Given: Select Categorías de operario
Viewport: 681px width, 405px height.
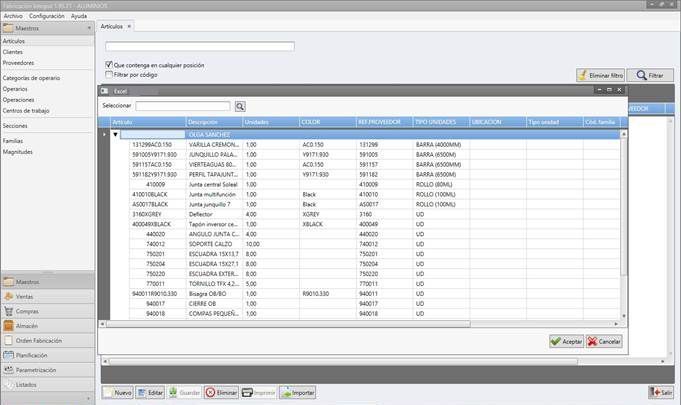Looking at the screenshot, I should (x=31, y=78).
